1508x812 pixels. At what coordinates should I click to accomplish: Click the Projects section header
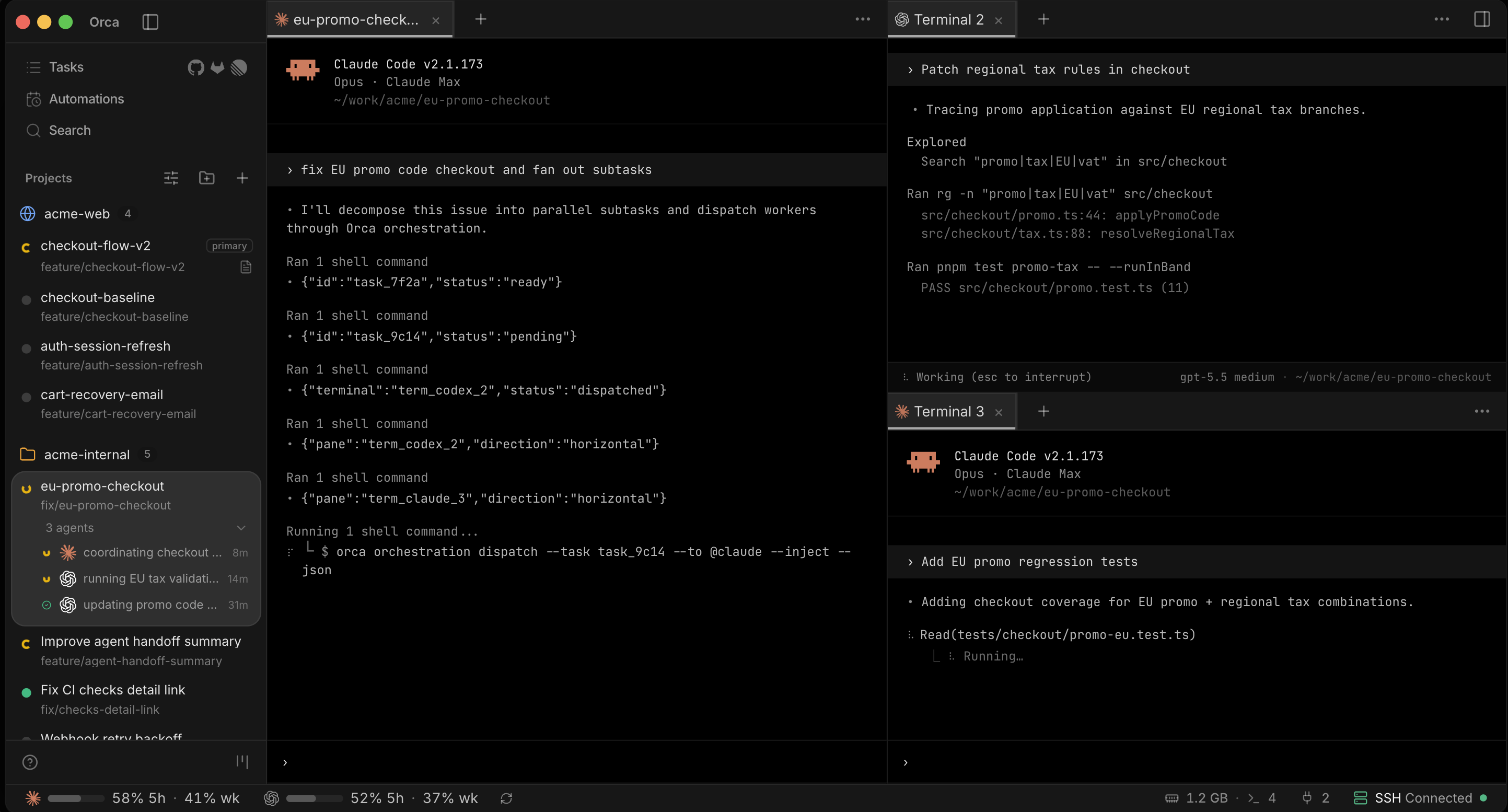(48, 178)
